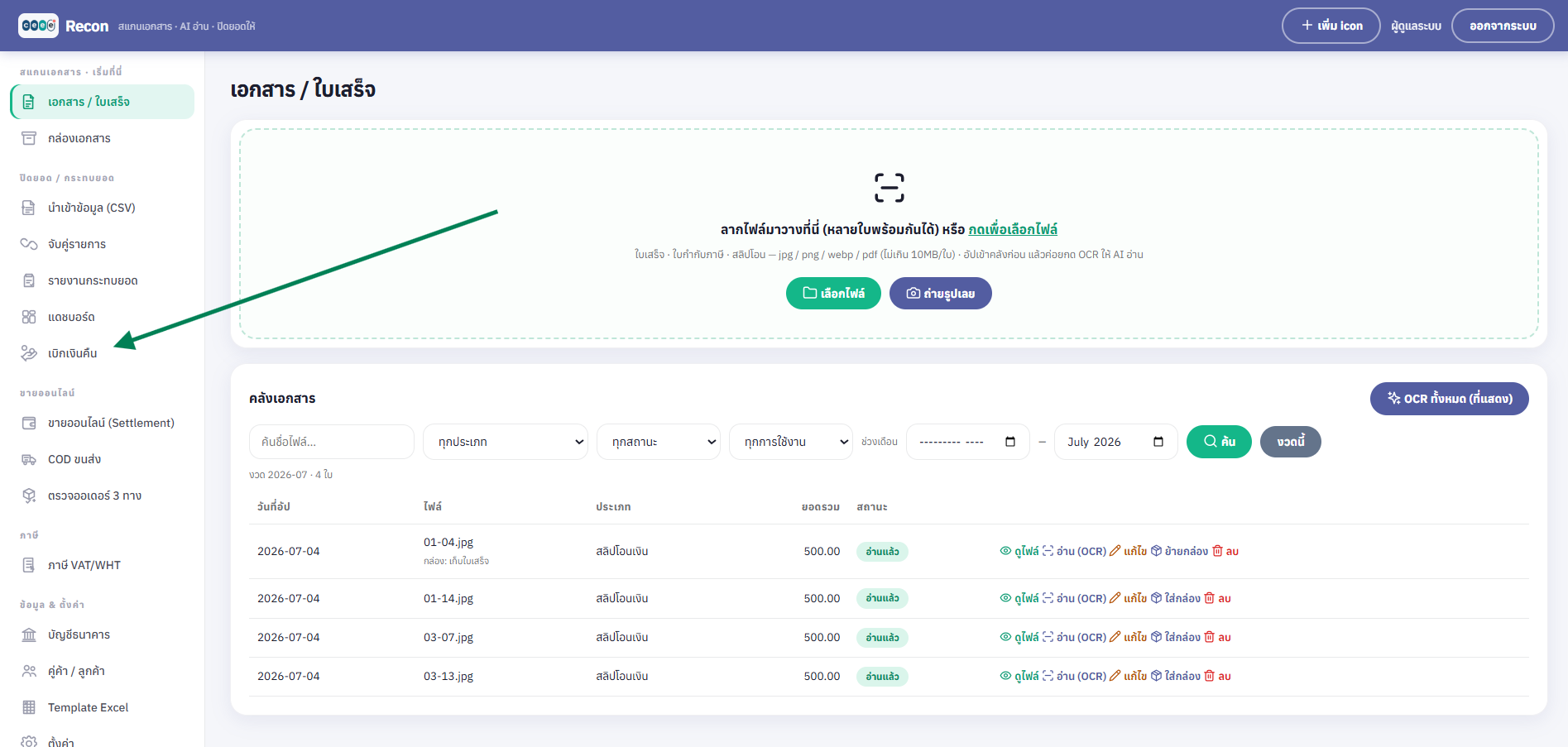The width and height of the screenshot is (1568, 747).
Task: Edit 03-07.jpg using the pencil icon
Action: coord(1115,637)
